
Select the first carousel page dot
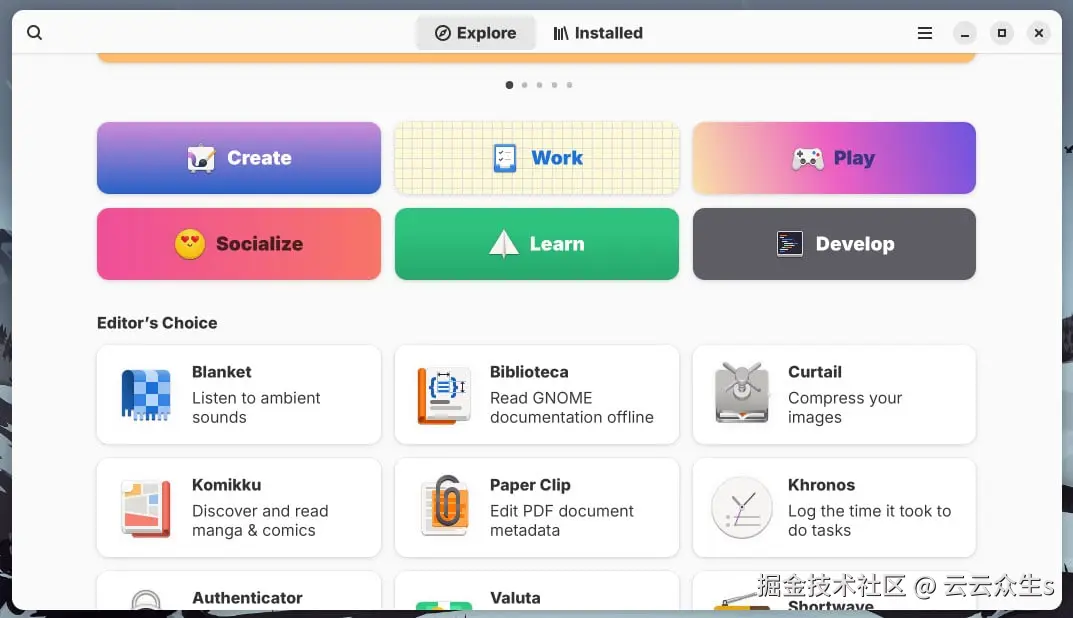click(x=509, y=85)
